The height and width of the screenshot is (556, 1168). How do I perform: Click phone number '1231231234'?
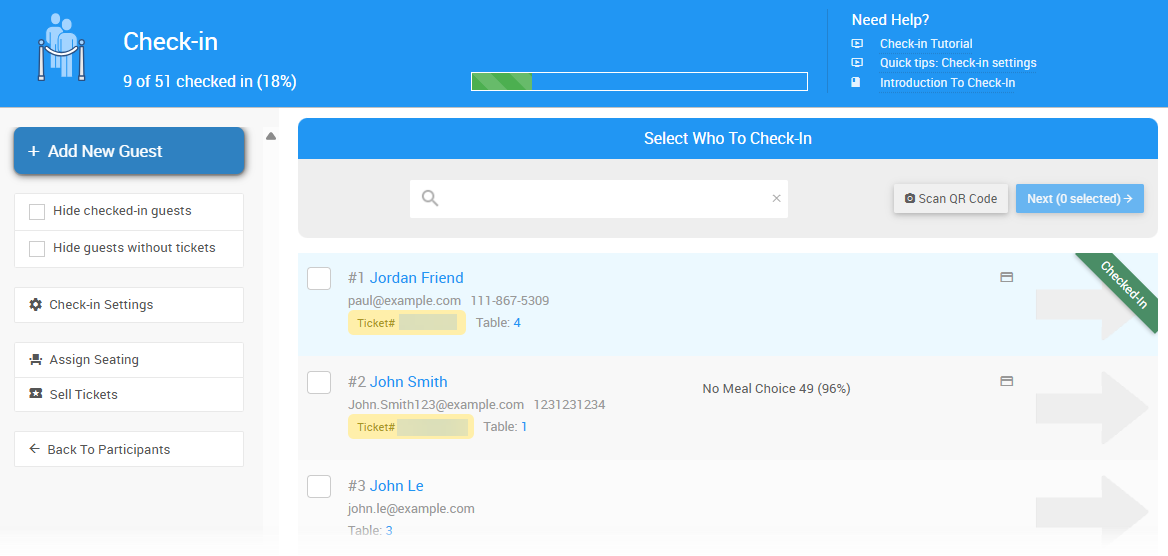(569, 405)
